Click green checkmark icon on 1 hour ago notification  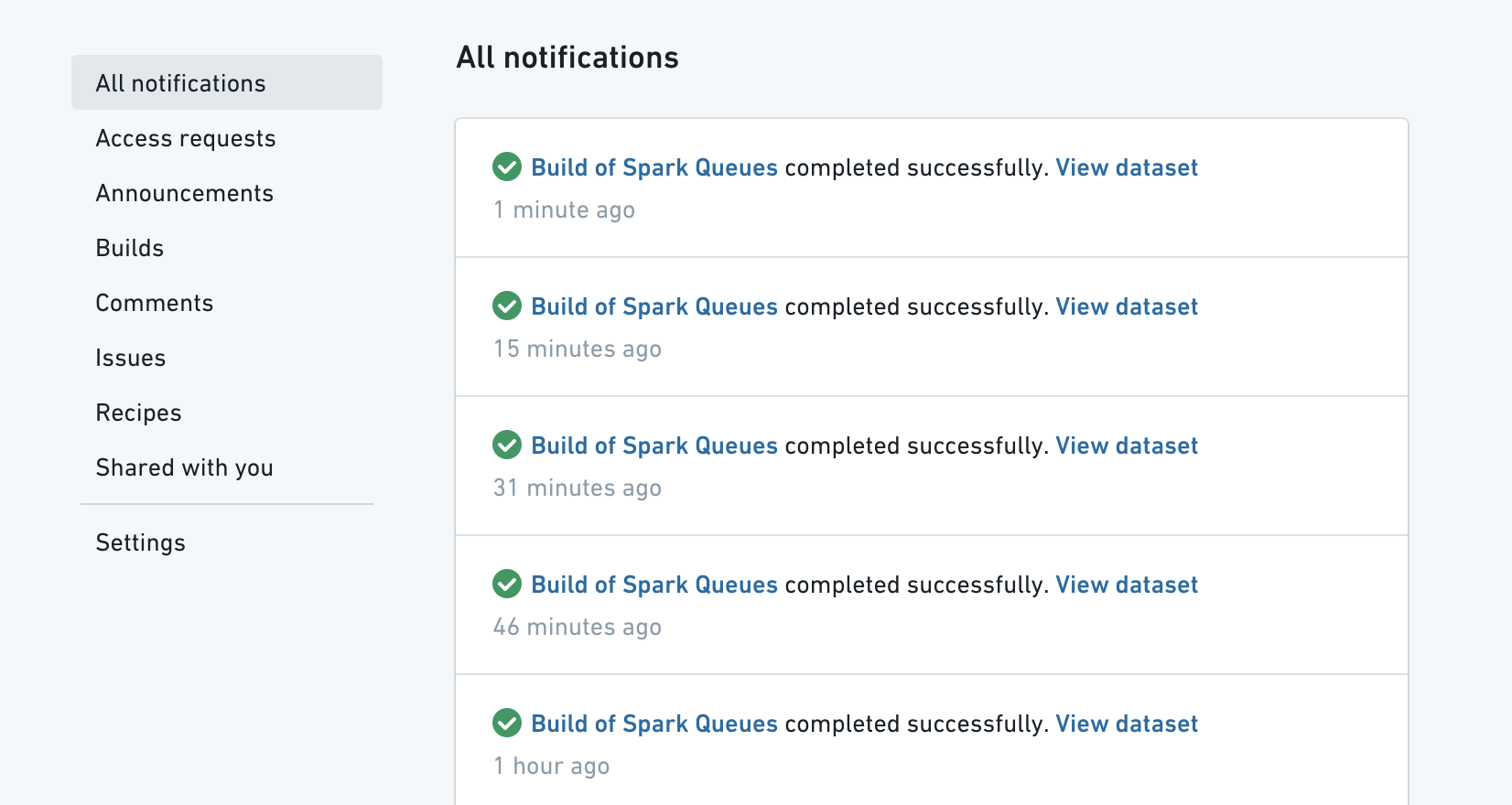[507, 723]
